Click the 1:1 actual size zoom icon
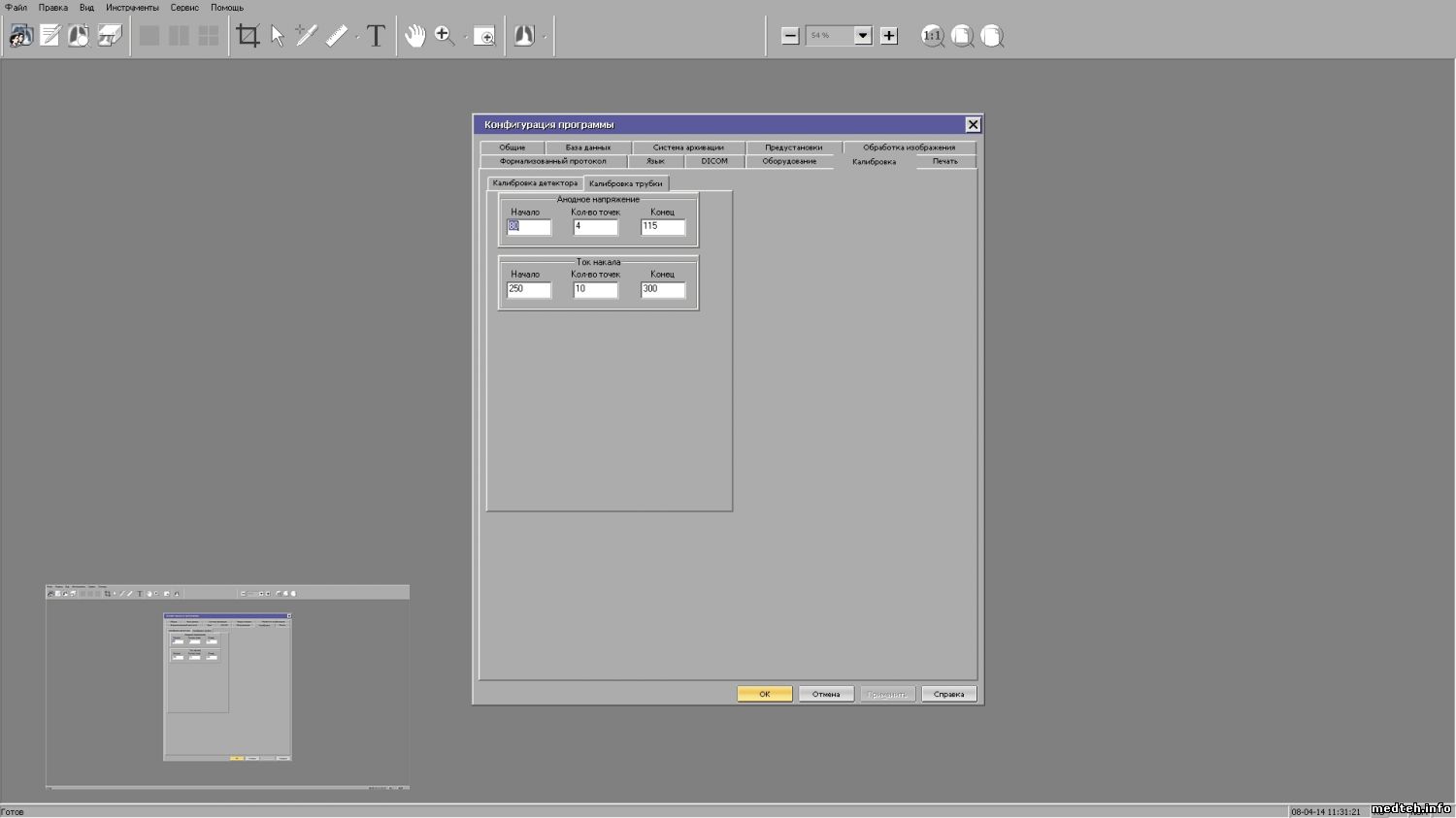The width and height of the screenshot is (1456, 818). (932, 37)
